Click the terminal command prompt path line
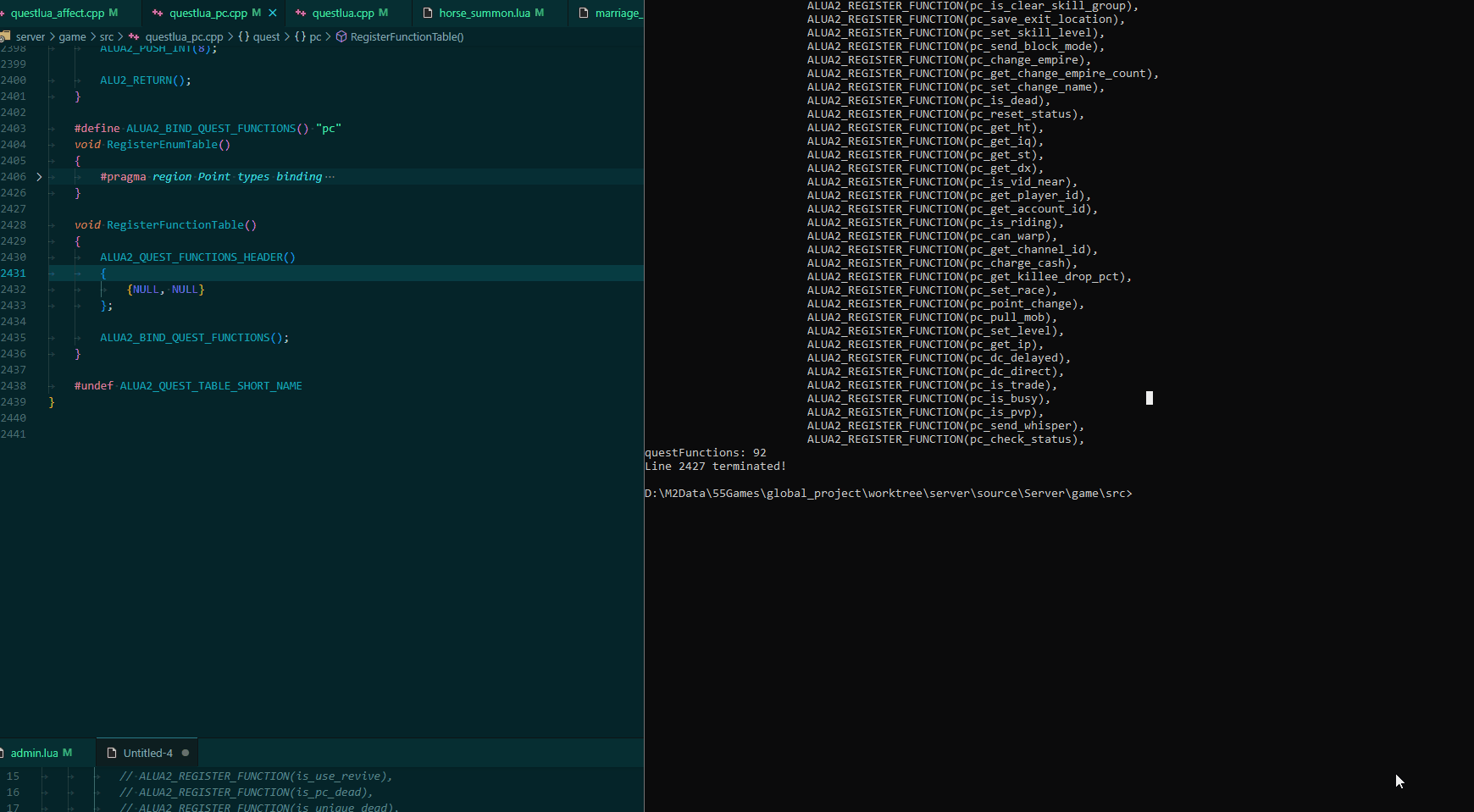Screen dimensions: 1474x812 click(889, 494)
